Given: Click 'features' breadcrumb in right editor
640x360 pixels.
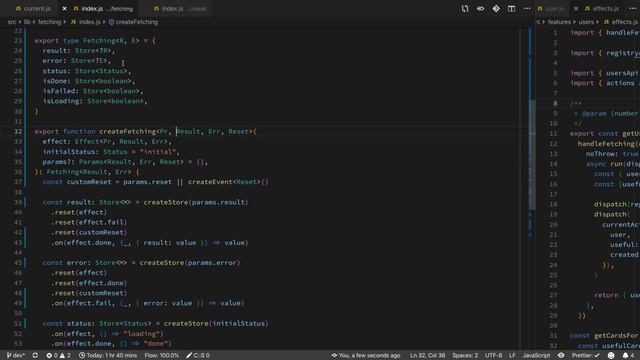Looking at the screenshot, I should 559,22.
